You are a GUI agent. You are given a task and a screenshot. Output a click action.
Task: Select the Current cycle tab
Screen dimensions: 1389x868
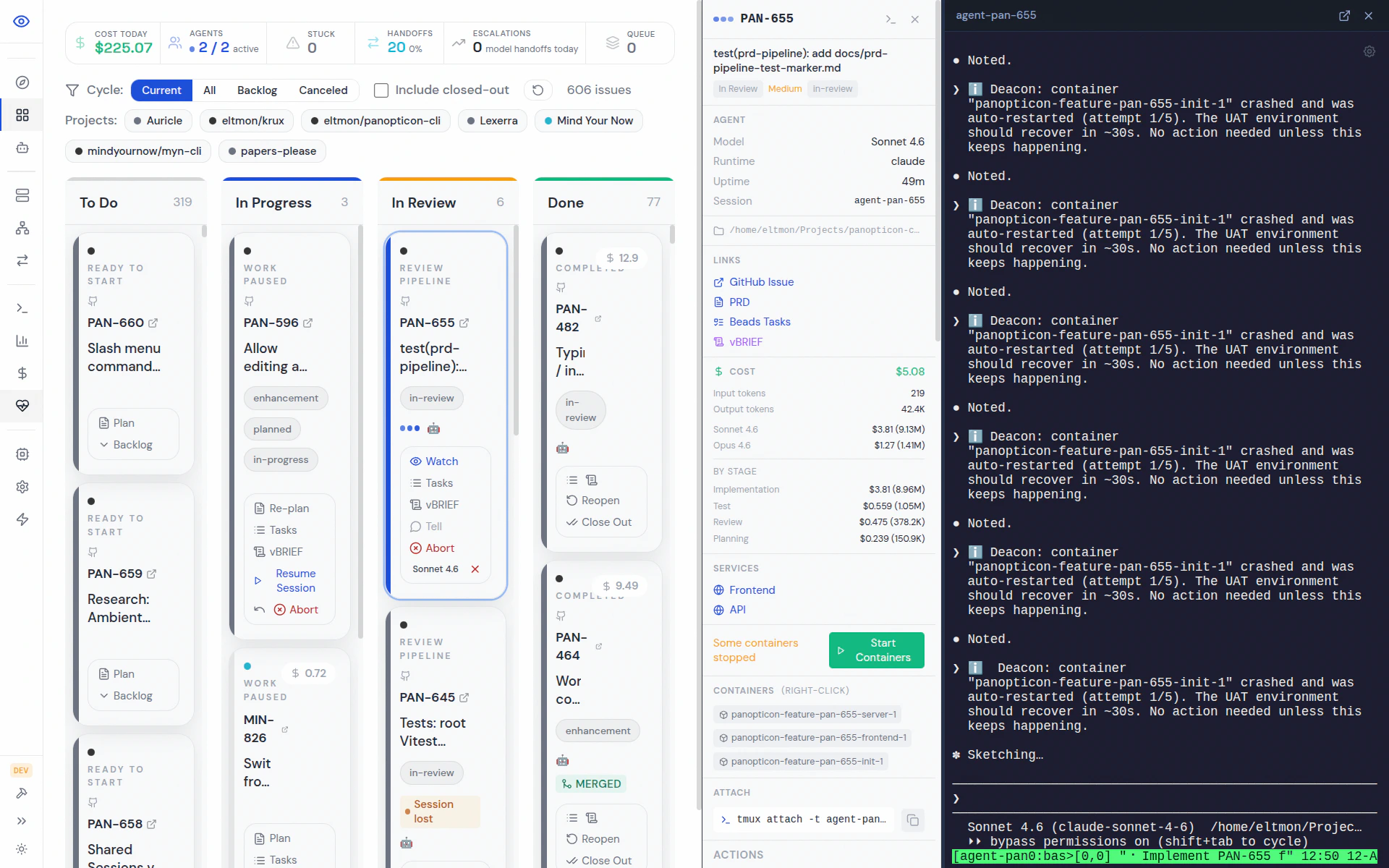coord(161,90)
